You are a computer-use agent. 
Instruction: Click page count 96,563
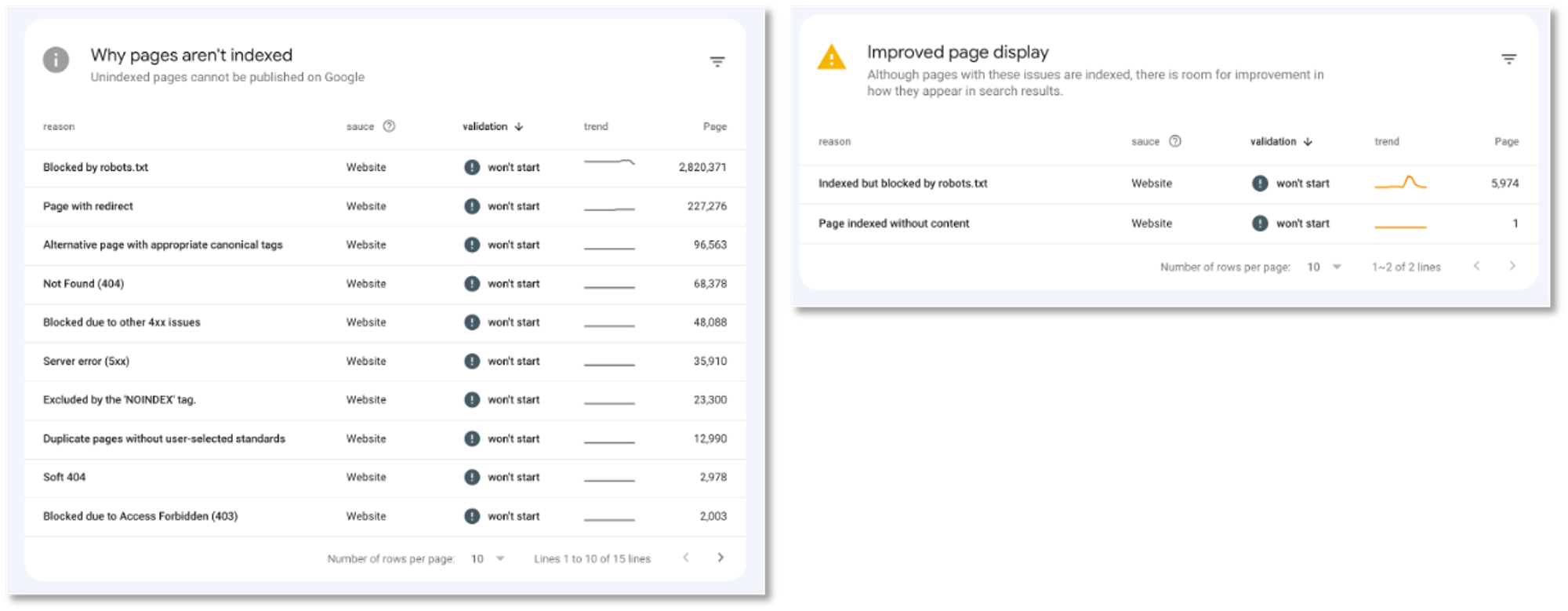click(710, 245)
